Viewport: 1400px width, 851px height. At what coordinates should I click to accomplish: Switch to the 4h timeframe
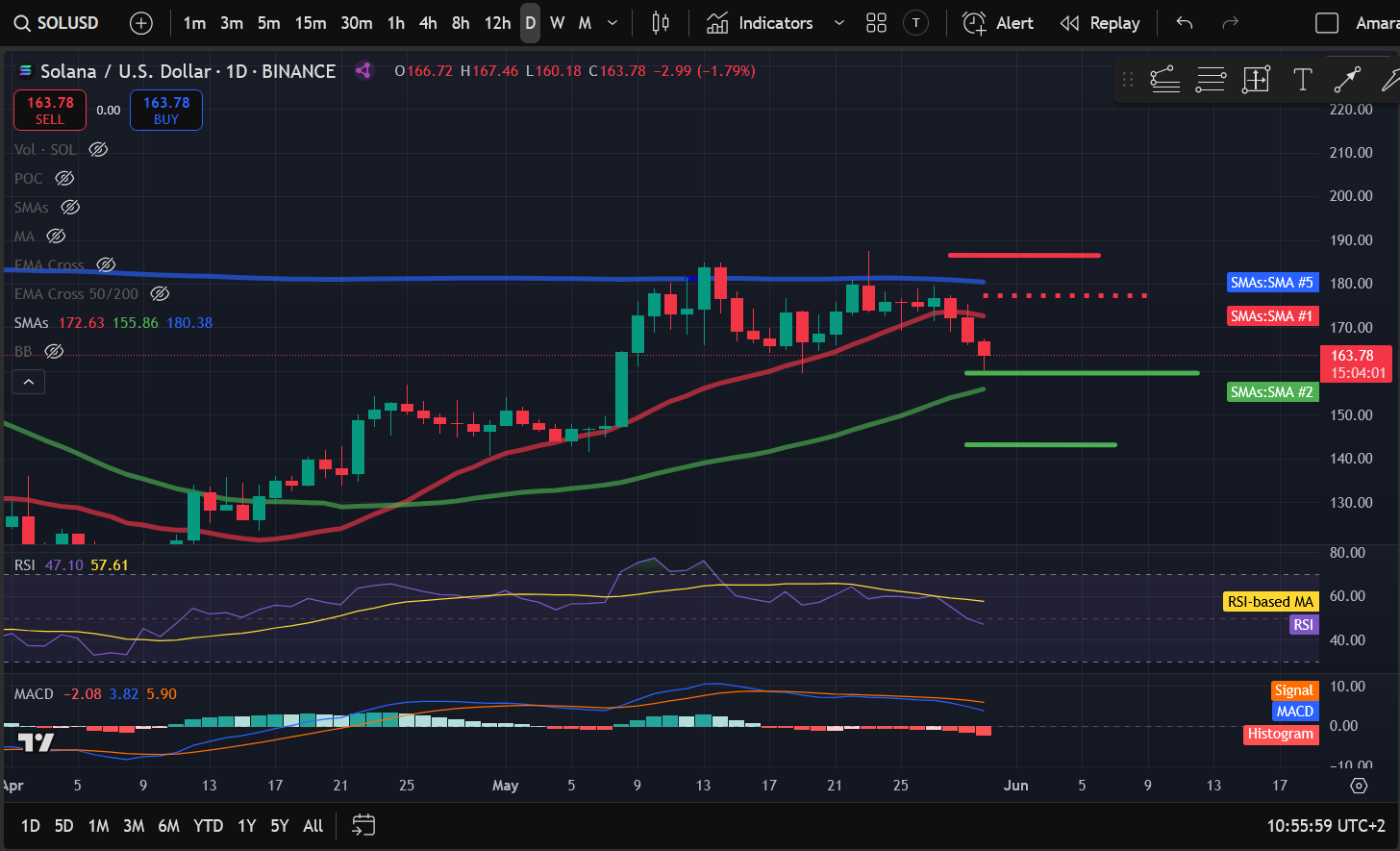click(428, 23)
